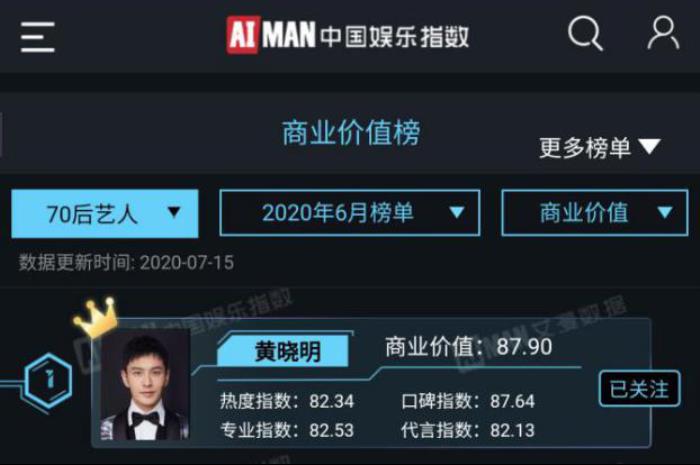This screenshot has height=465, width=700.
Task: Open 黄晓明 name label
Action: tap(287, 351)
